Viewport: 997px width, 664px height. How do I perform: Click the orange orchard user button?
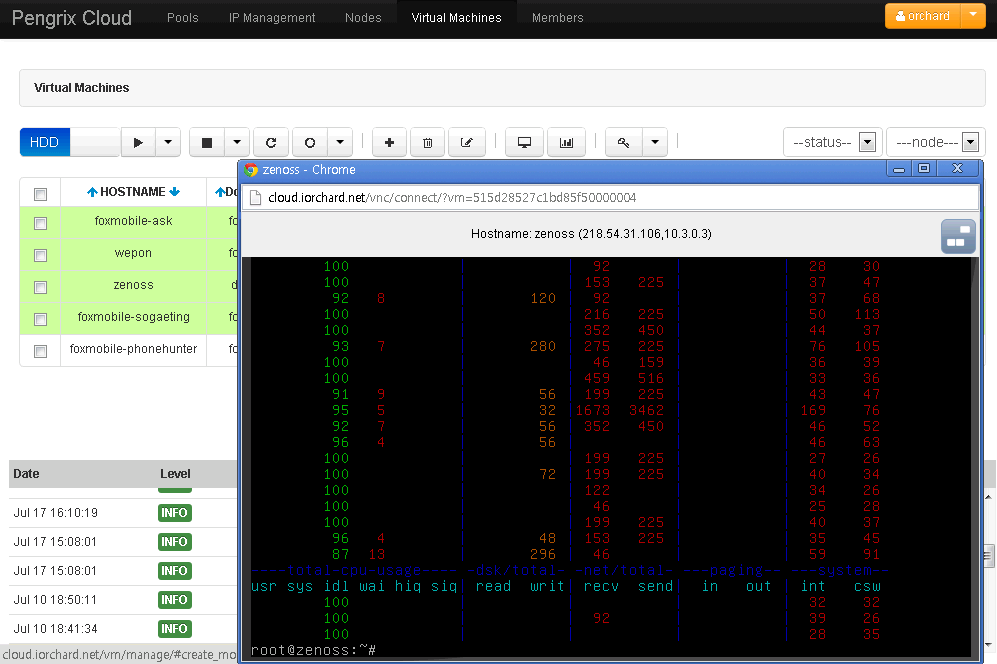tap(923, 16)
